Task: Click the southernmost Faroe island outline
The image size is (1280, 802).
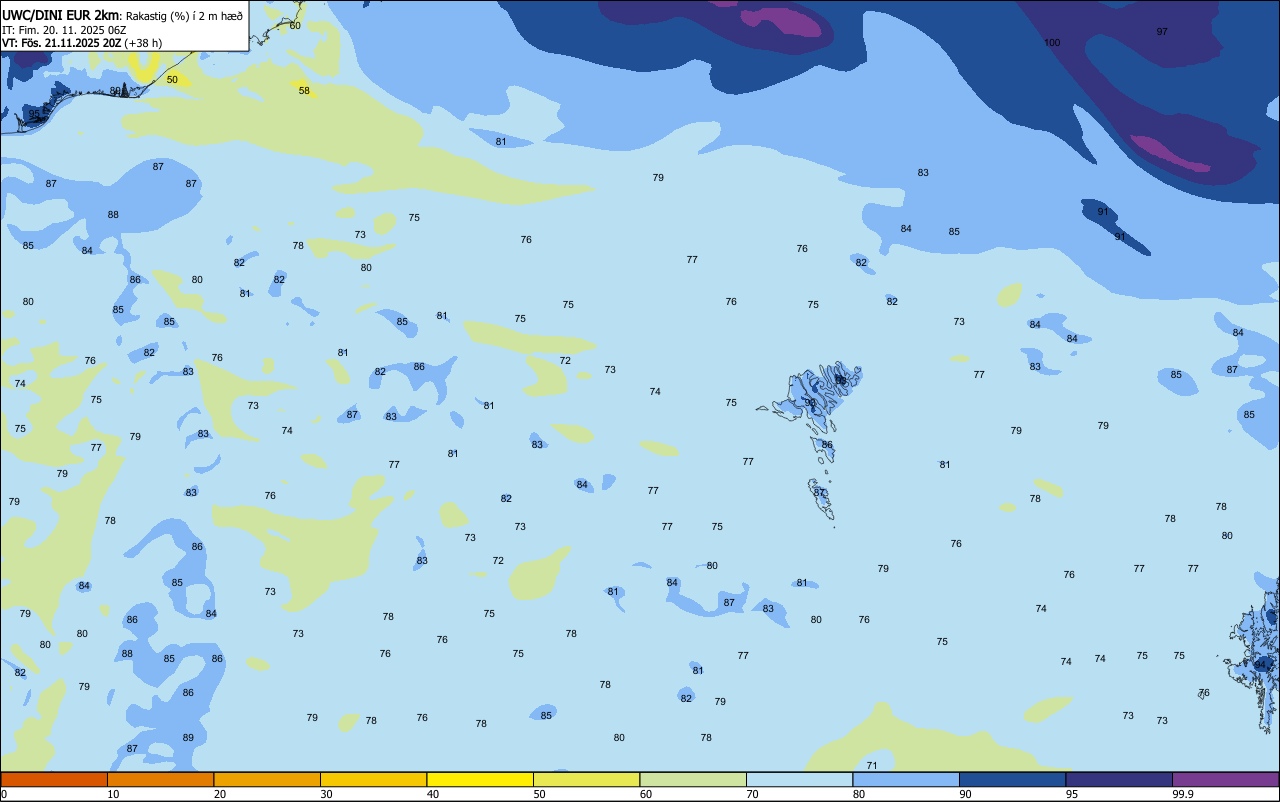Action: [x=822, y=498]
